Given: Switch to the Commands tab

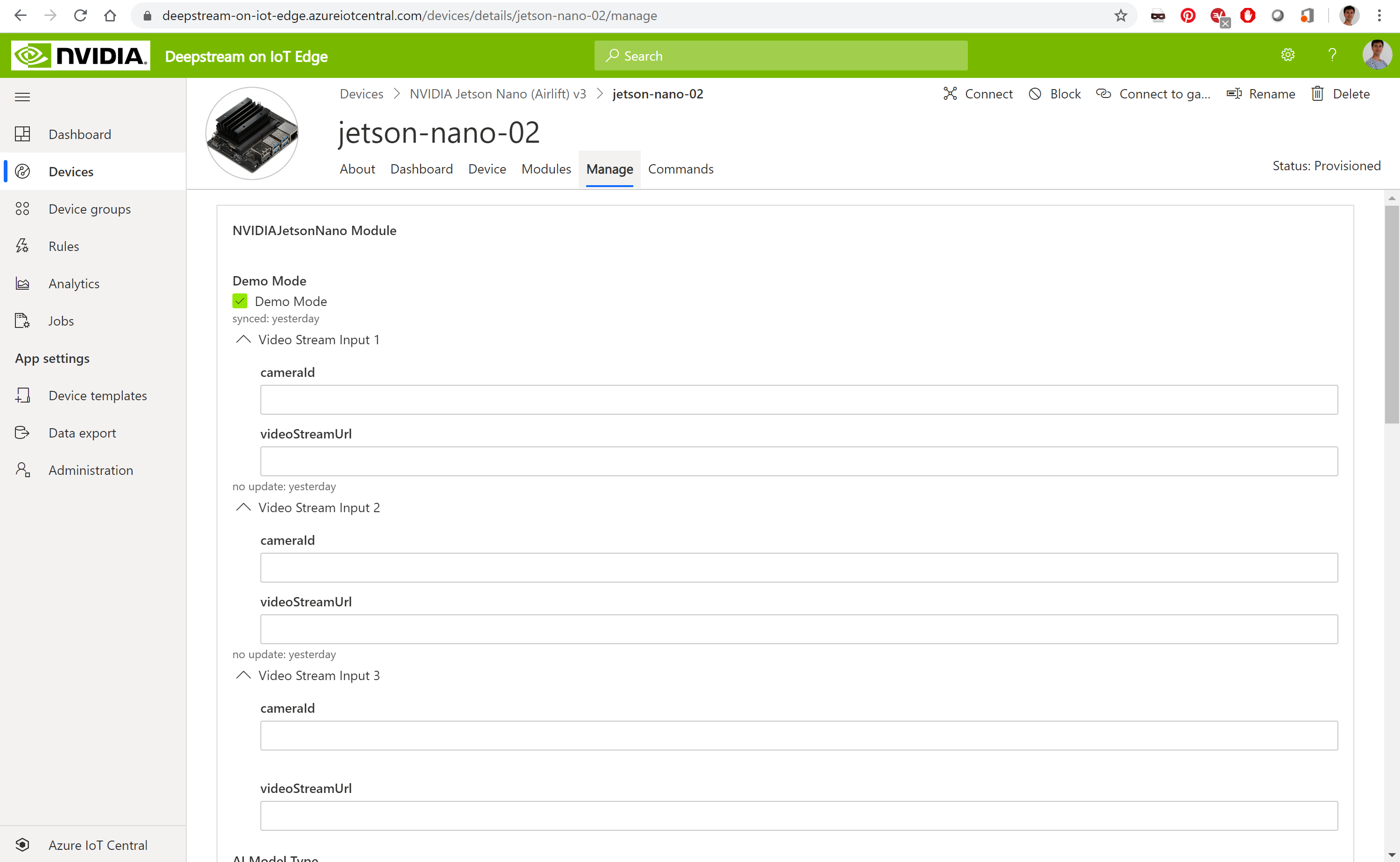Looking at the screenshot, I should pyautogui.click(x=680, y=169).
